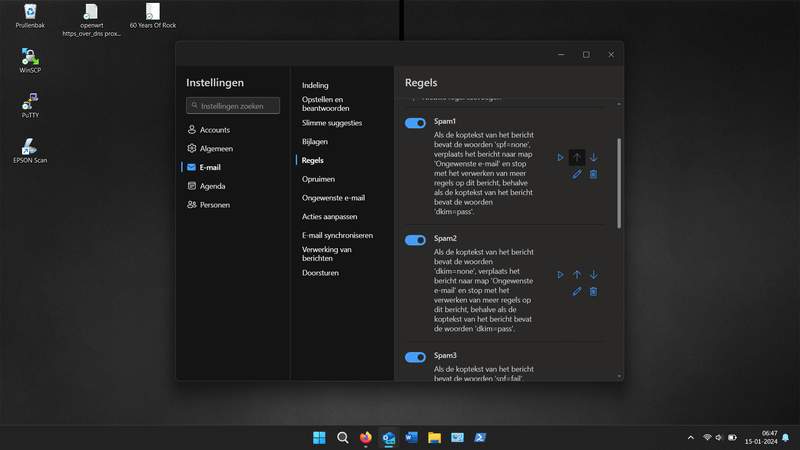Switch to Outlook in the taskbar

[x=388, y=438]
